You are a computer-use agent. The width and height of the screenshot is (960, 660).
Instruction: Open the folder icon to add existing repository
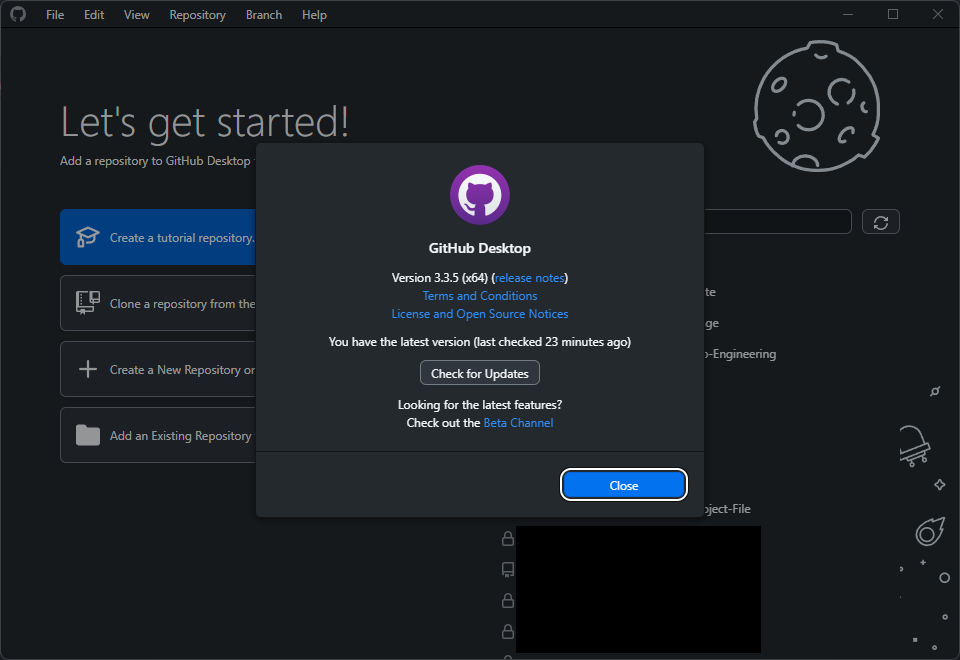coord(86,435)
